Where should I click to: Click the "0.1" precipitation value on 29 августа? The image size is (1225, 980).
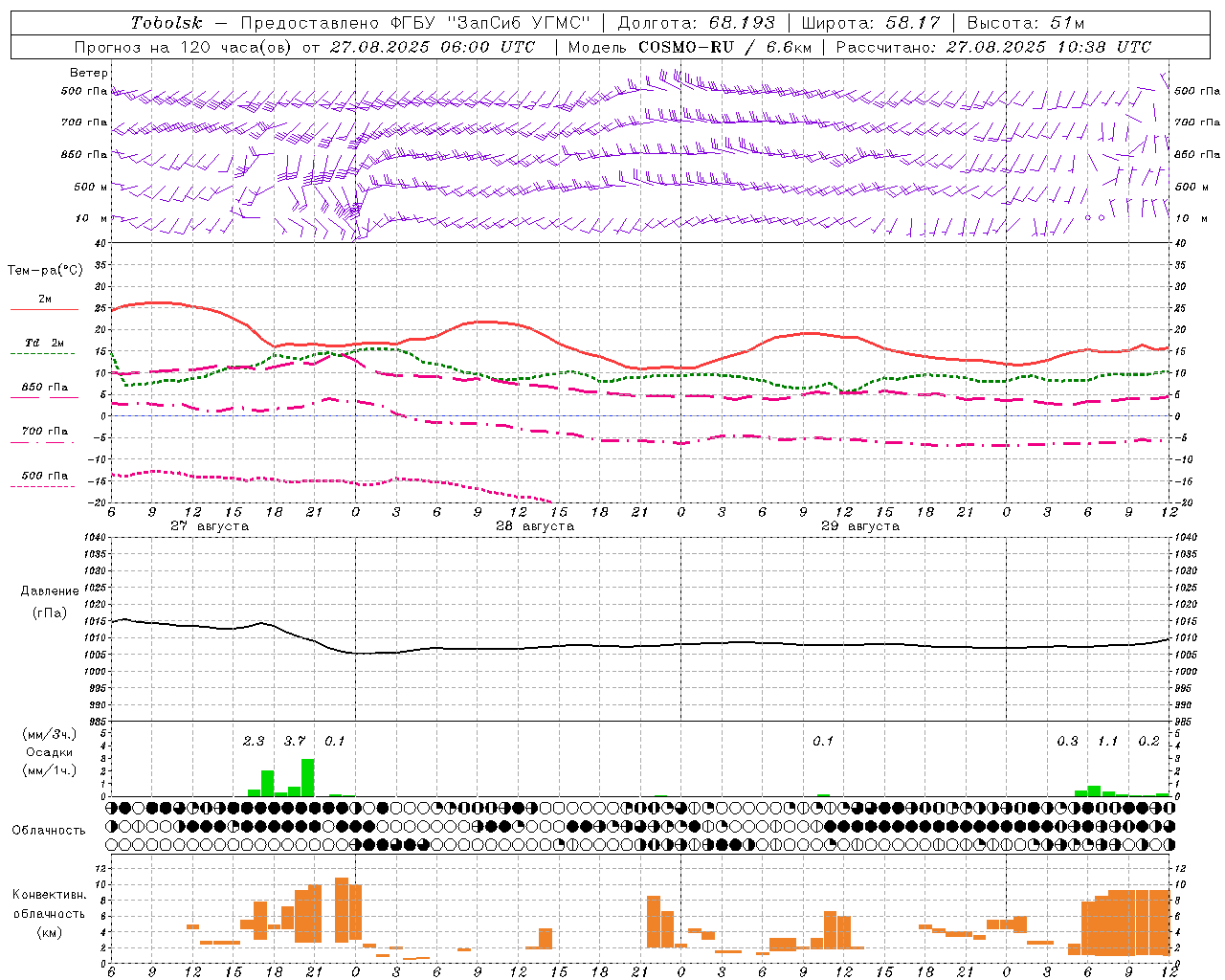pos(823,741)
